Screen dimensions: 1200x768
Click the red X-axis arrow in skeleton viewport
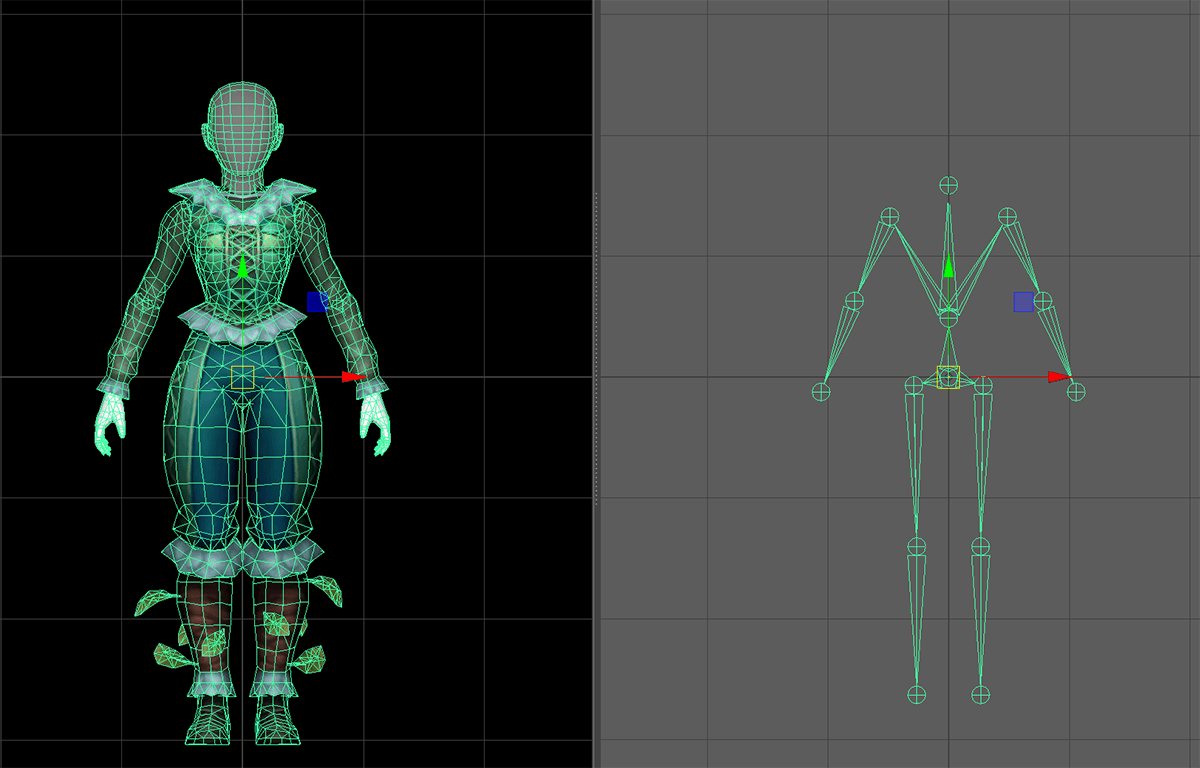coord(1058,377)
